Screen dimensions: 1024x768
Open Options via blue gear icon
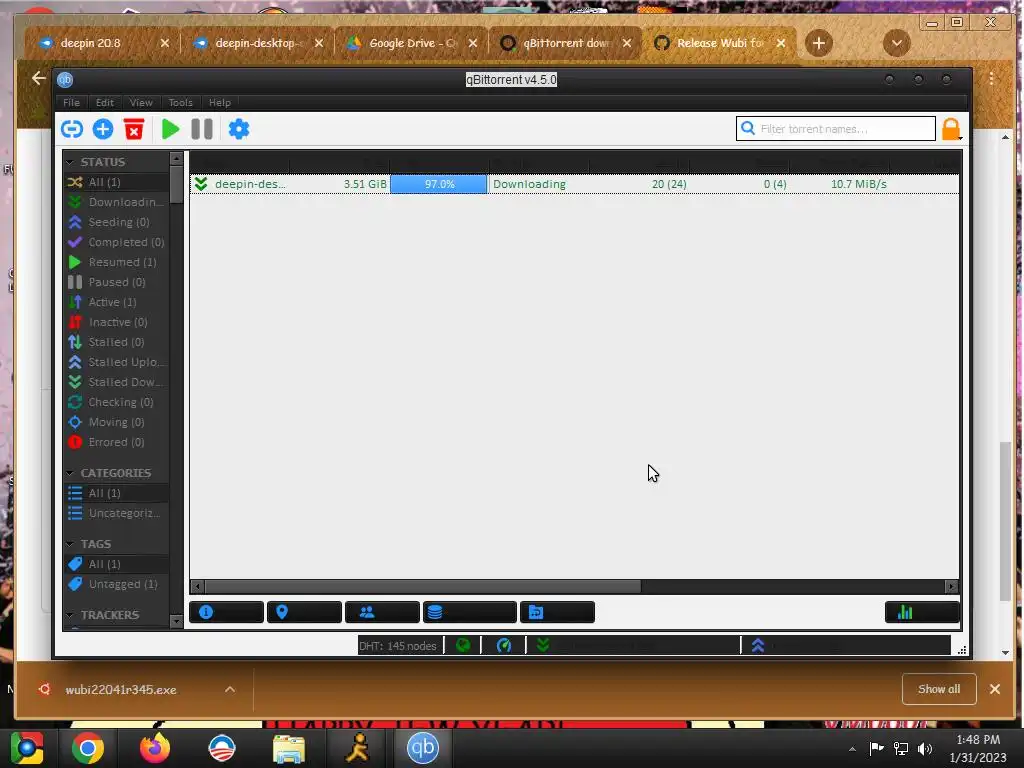coord(239,129)
